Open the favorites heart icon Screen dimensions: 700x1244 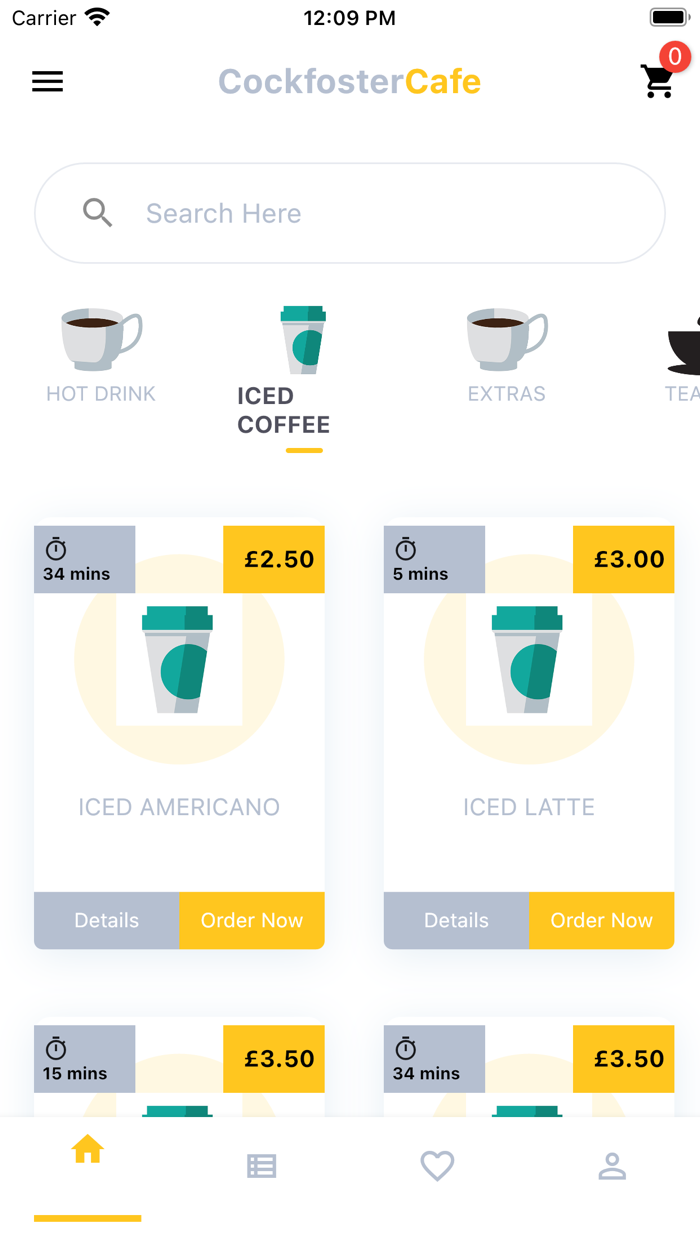coord(437,1166)
